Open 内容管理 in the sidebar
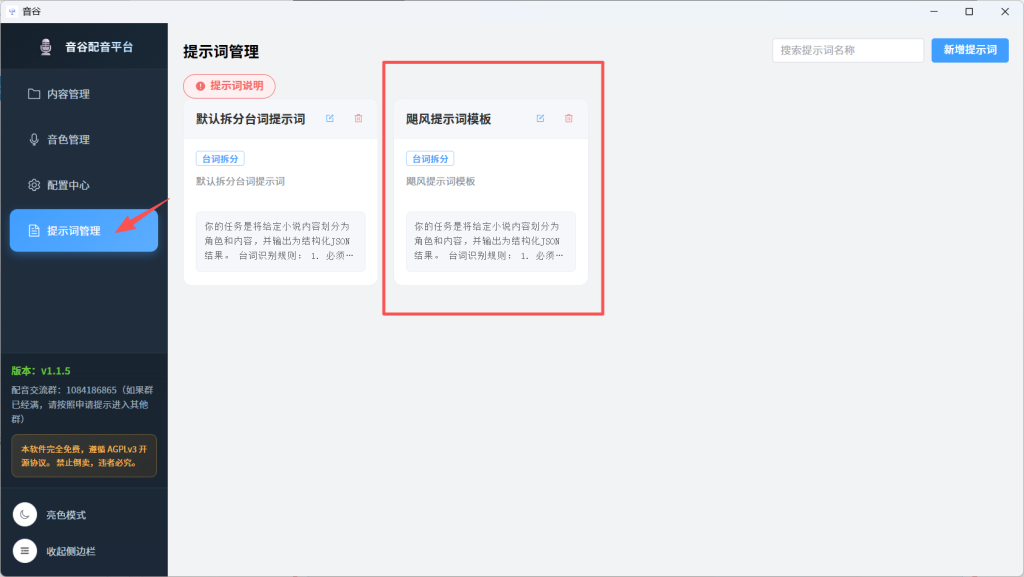The image size is (1024, 577). (84, 94)
